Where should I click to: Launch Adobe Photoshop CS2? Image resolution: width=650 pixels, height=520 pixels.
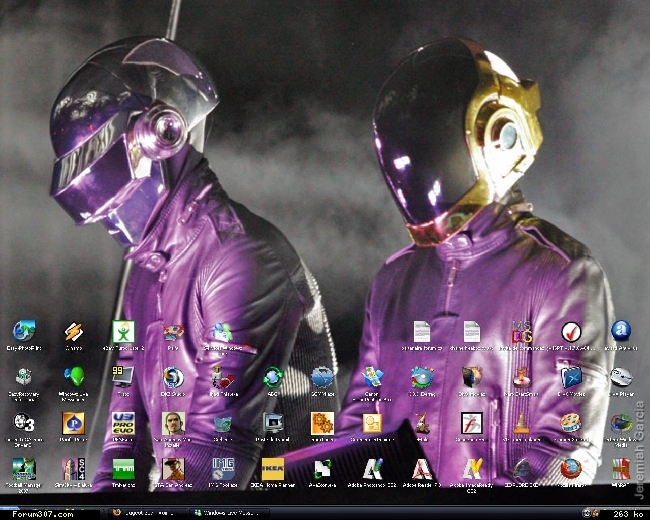(372, 469)
